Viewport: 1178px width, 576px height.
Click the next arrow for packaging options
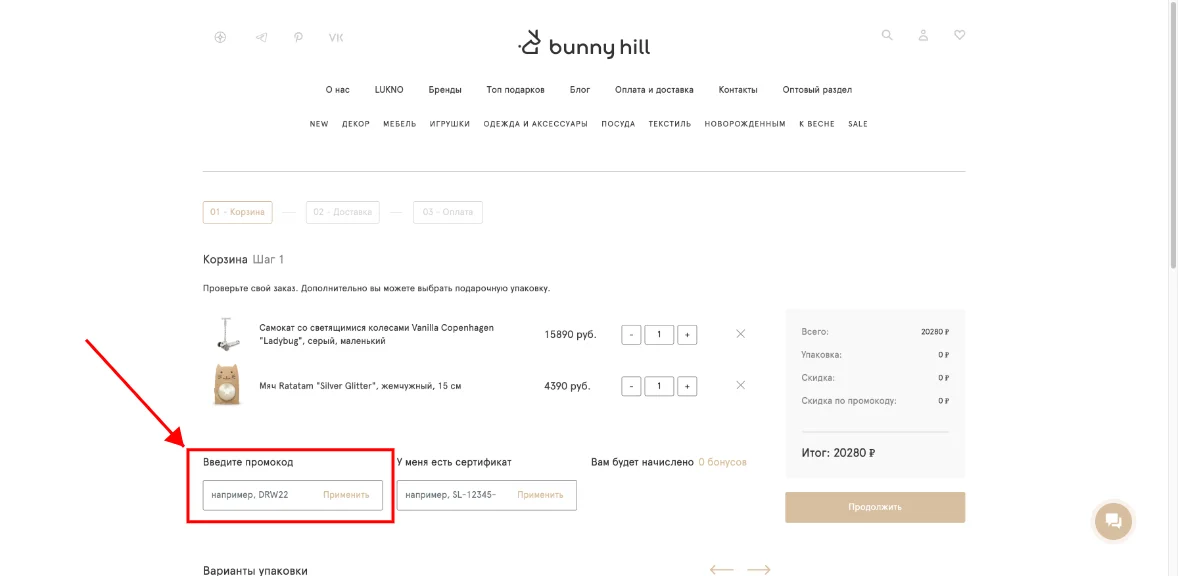click(758, 569)
